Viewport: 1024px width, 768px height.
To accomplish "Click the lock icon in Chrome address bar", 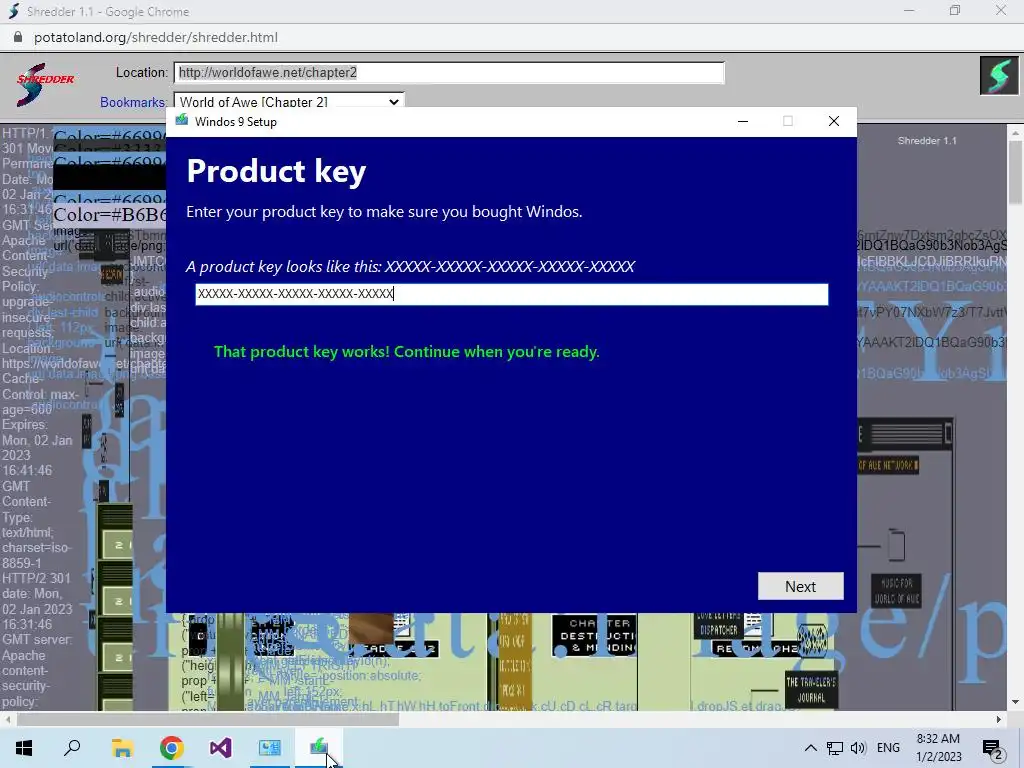I will [x=18, y=37].
